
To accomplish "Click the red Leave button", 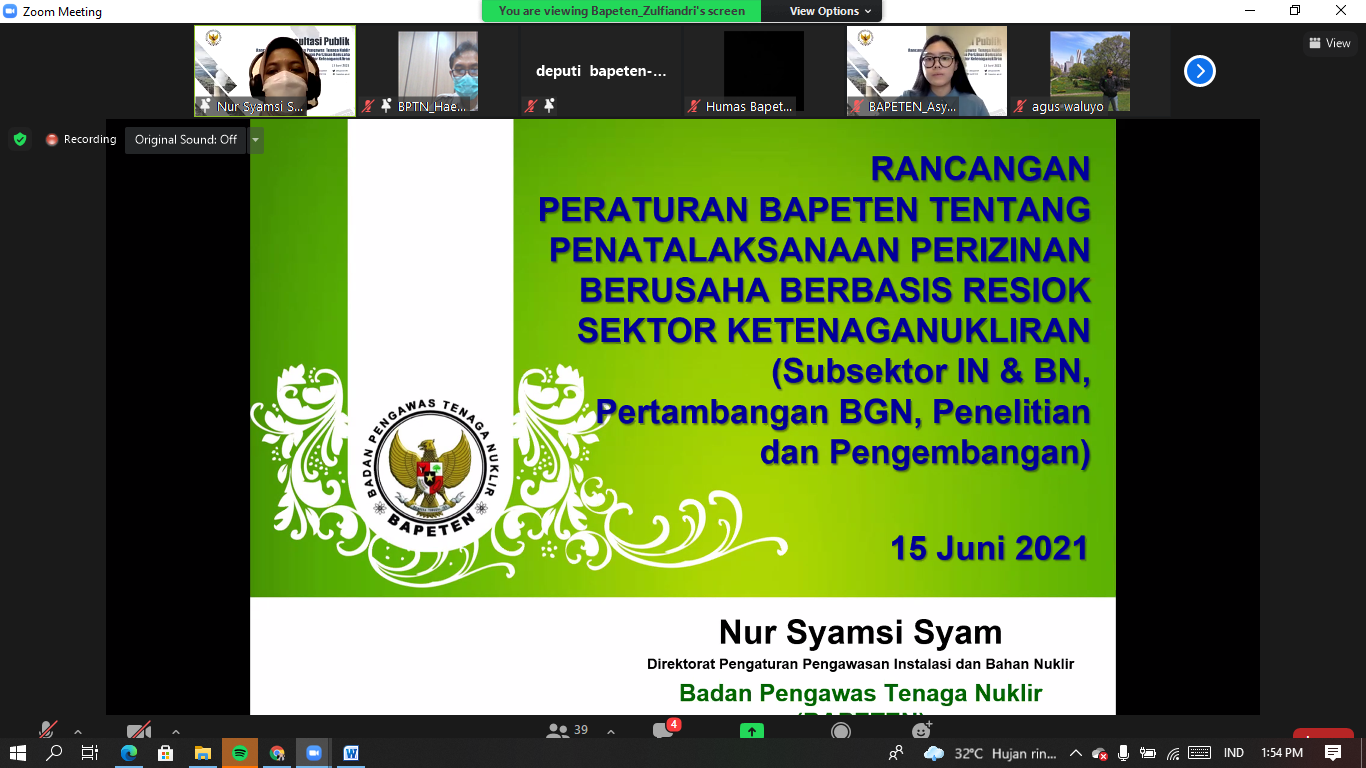I will click(1323, 734).
